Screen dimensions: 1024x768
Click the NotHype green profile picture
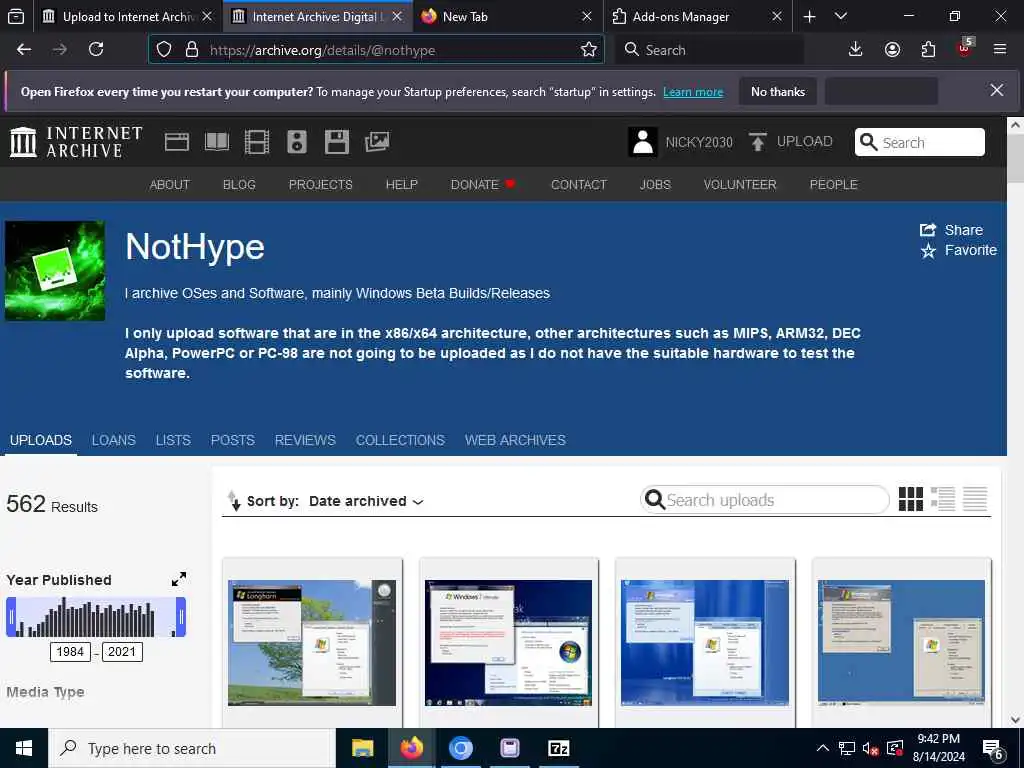55,270
